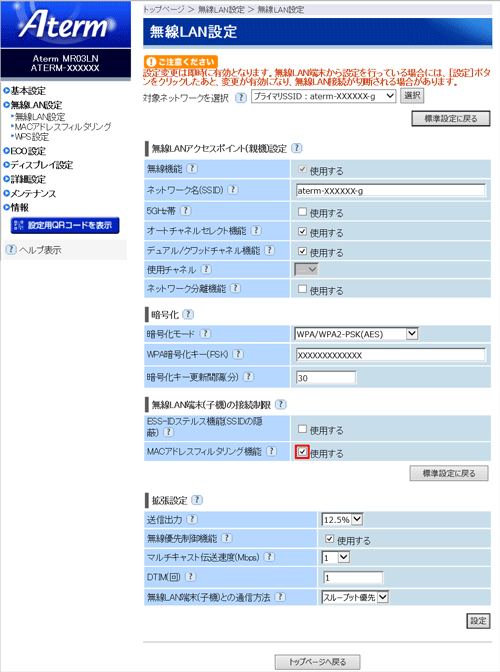Click help icon beside WPA暗号化キー(PSK)
This screenshot has height=672, width=500.
(x=238, y=354)
